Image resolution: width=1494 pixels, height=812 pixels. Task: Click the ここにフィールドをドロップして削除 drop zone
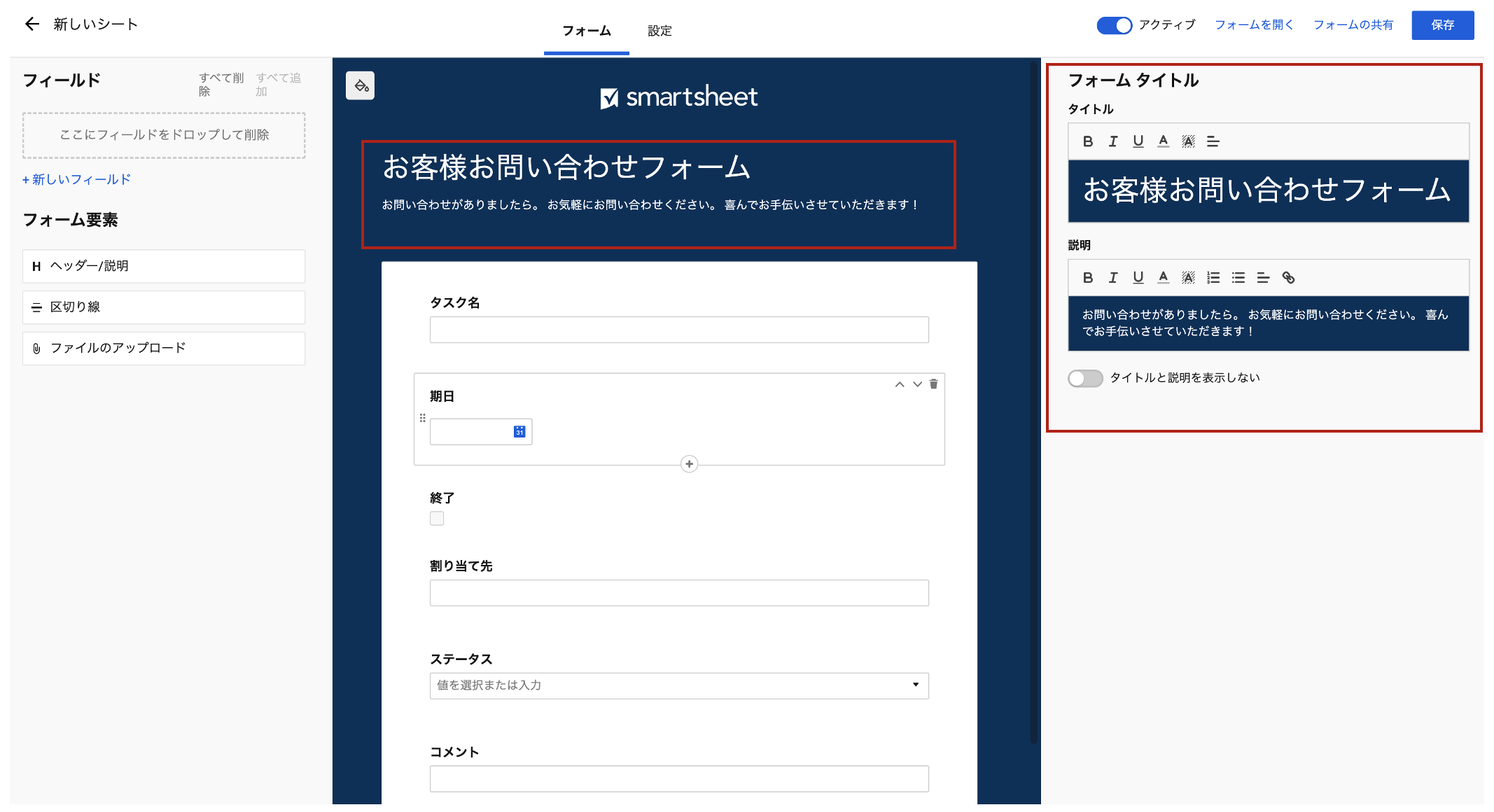point(164,135)
